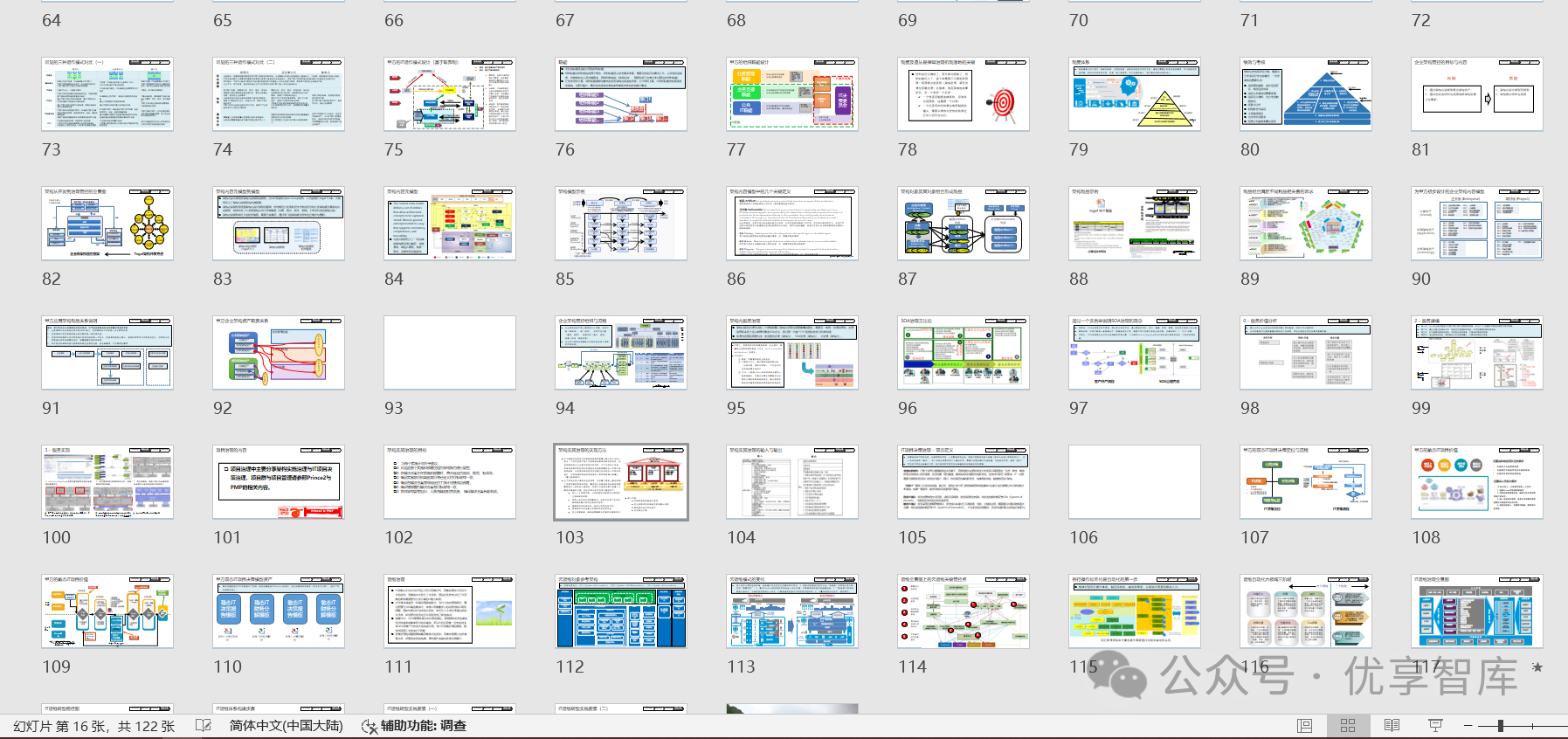Select slide 113 thumbnail
The image size is (1568, 739).
792,611
